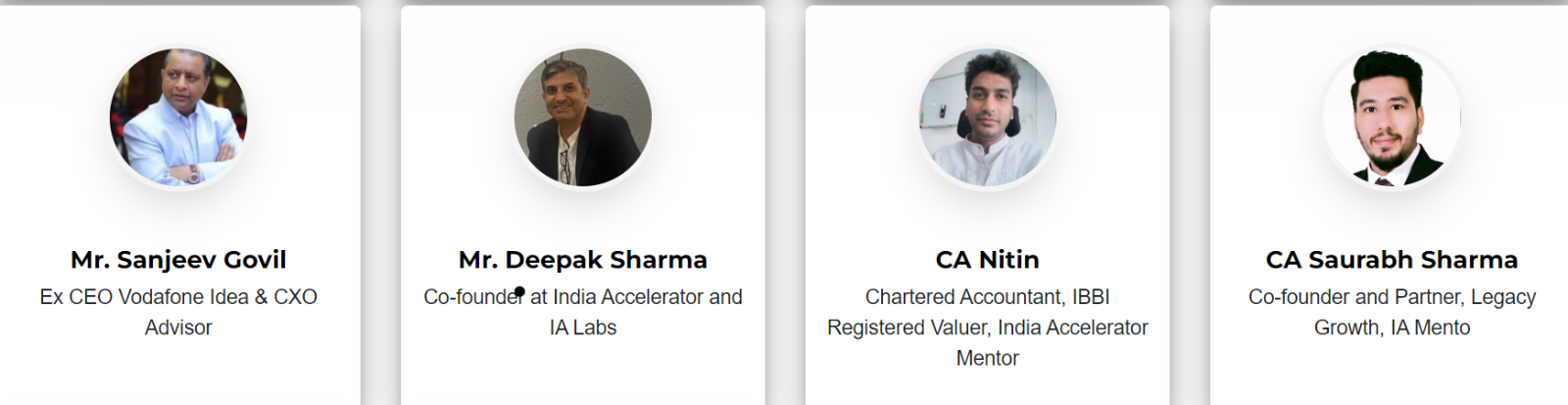Click blank space below IA Labs text

tap(583, 373)
